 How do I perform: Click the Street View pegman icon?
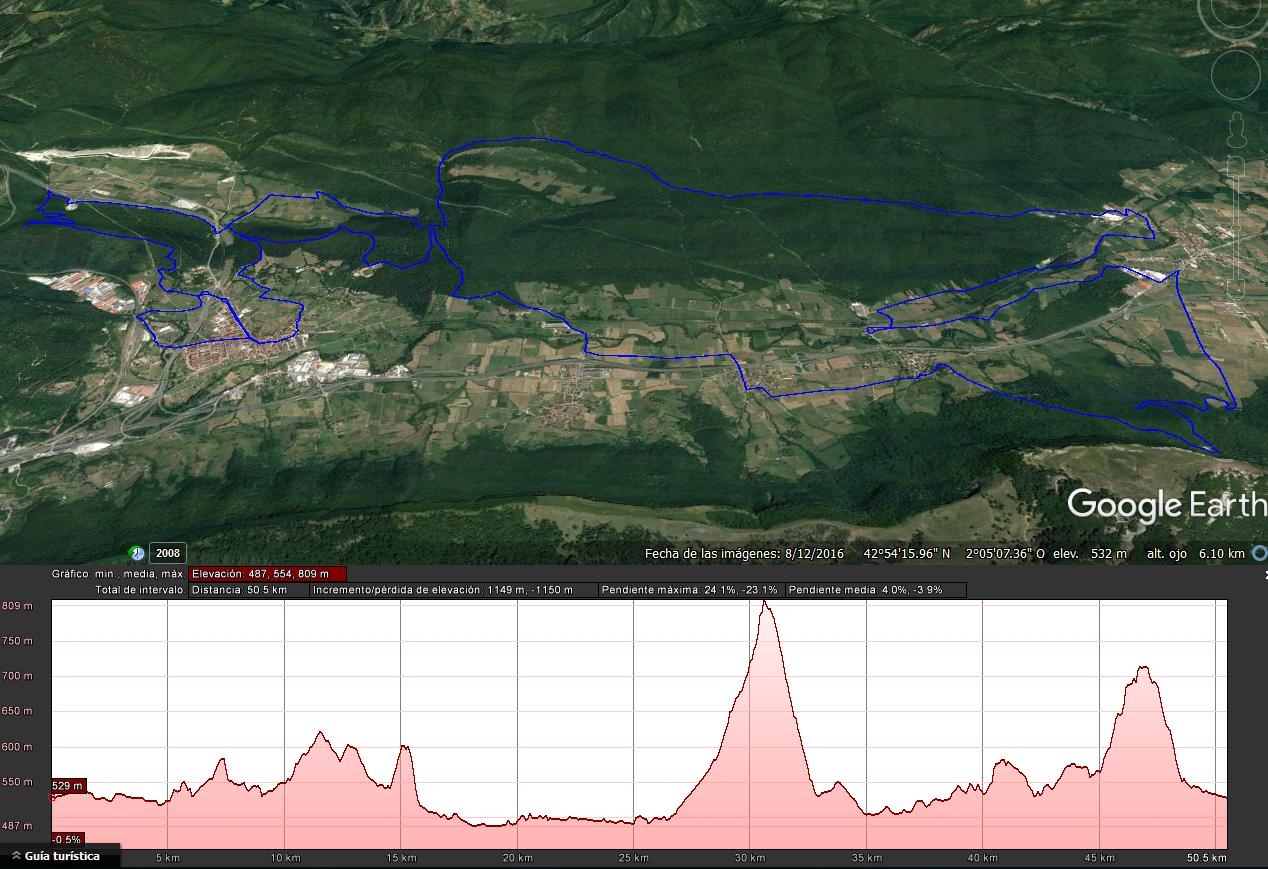(1237, 130)
